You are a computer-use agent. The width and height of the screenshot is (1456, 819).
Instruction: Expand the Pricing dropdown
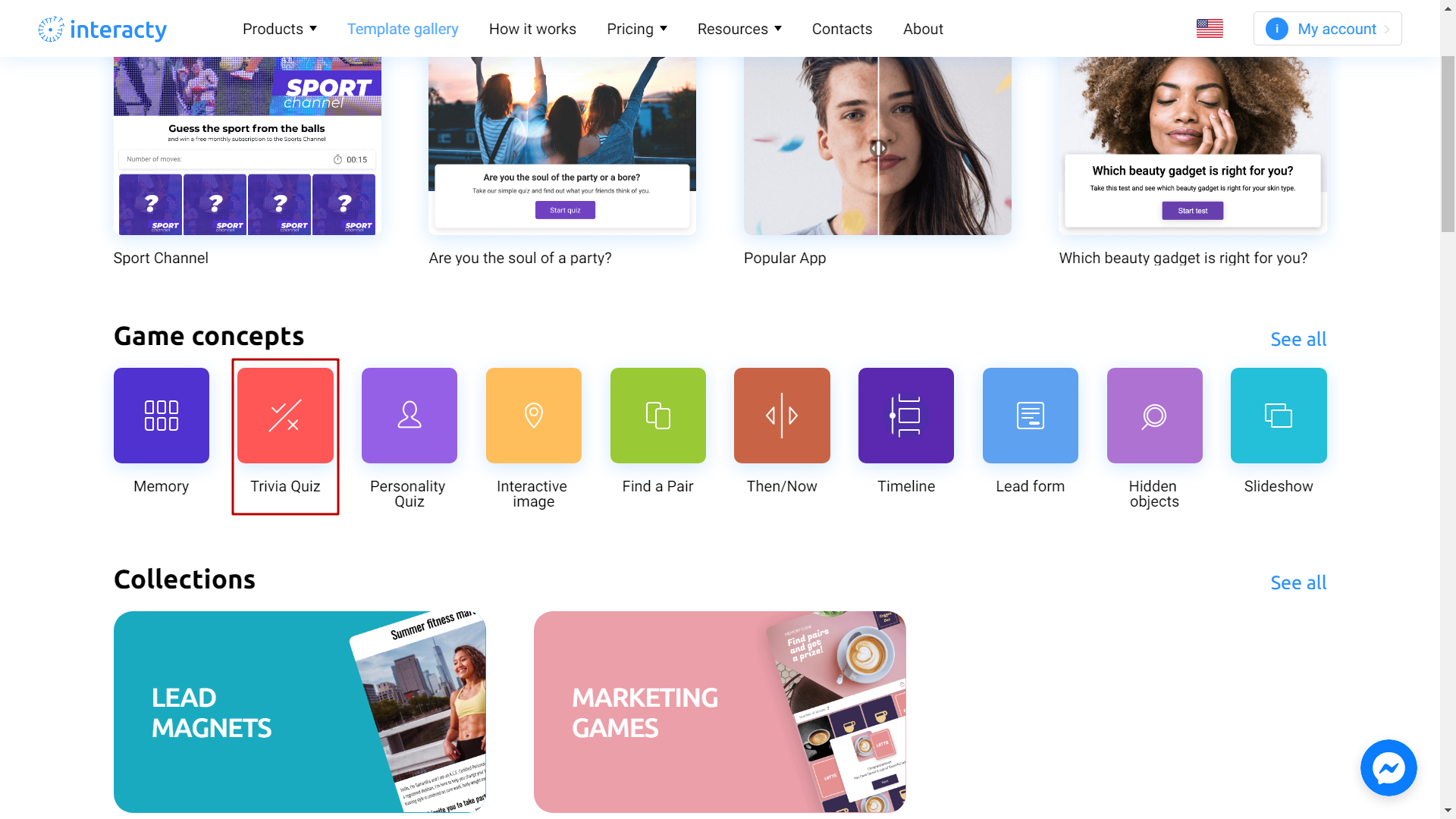point(636,29)
